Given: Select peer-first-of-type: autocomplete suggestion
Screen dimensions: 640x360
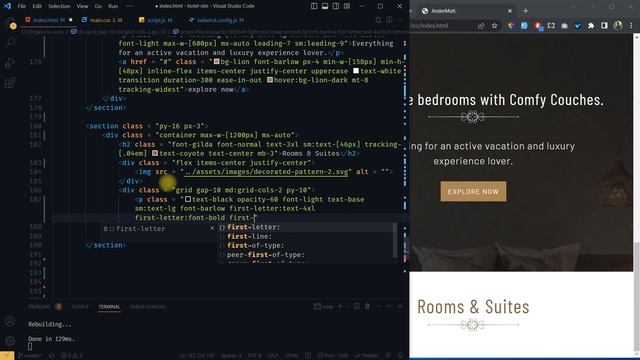Looking at the screenshot, I should click(307, 255).
